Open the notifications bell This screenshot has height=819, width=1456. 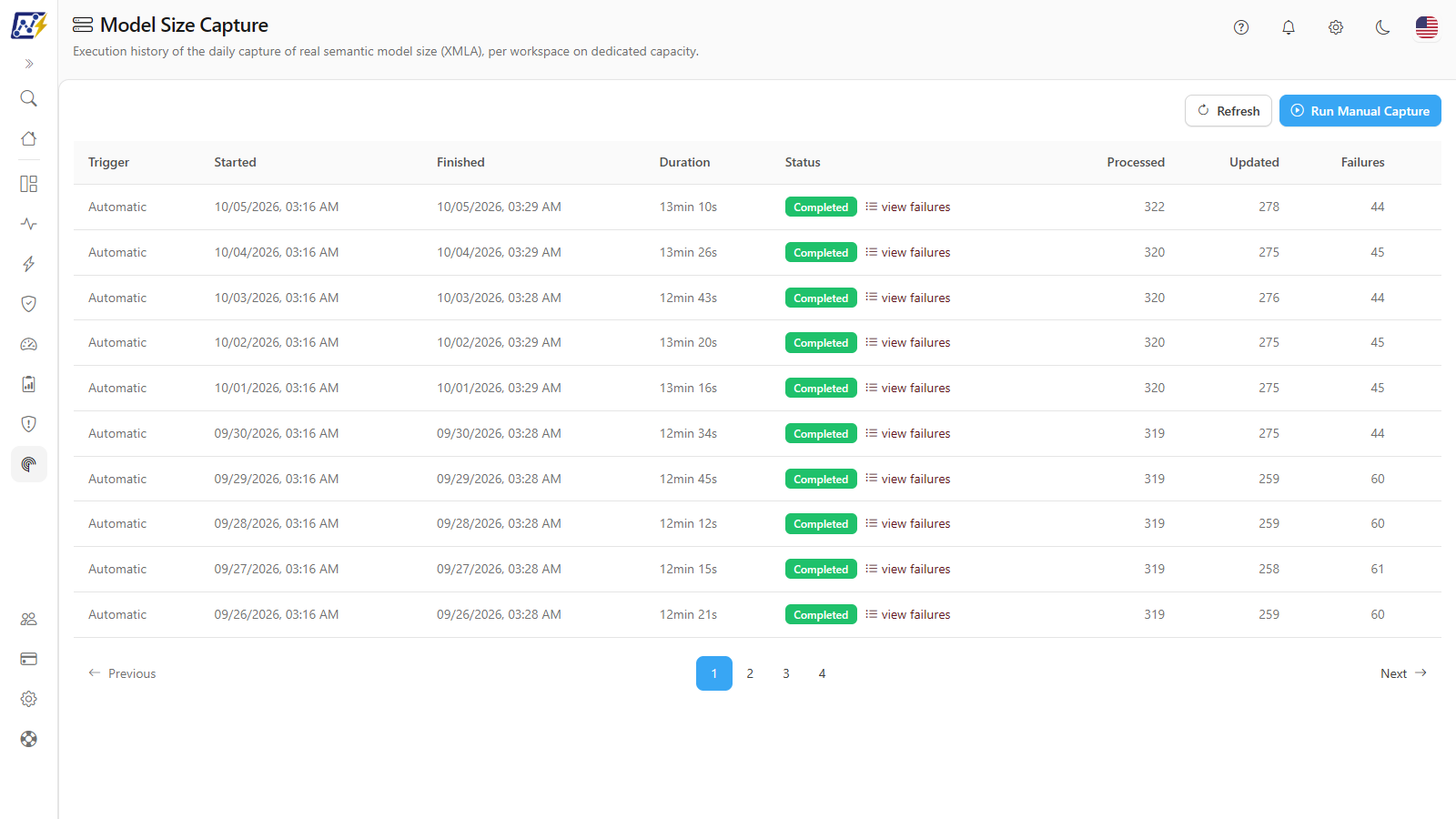click(1289, 27)
